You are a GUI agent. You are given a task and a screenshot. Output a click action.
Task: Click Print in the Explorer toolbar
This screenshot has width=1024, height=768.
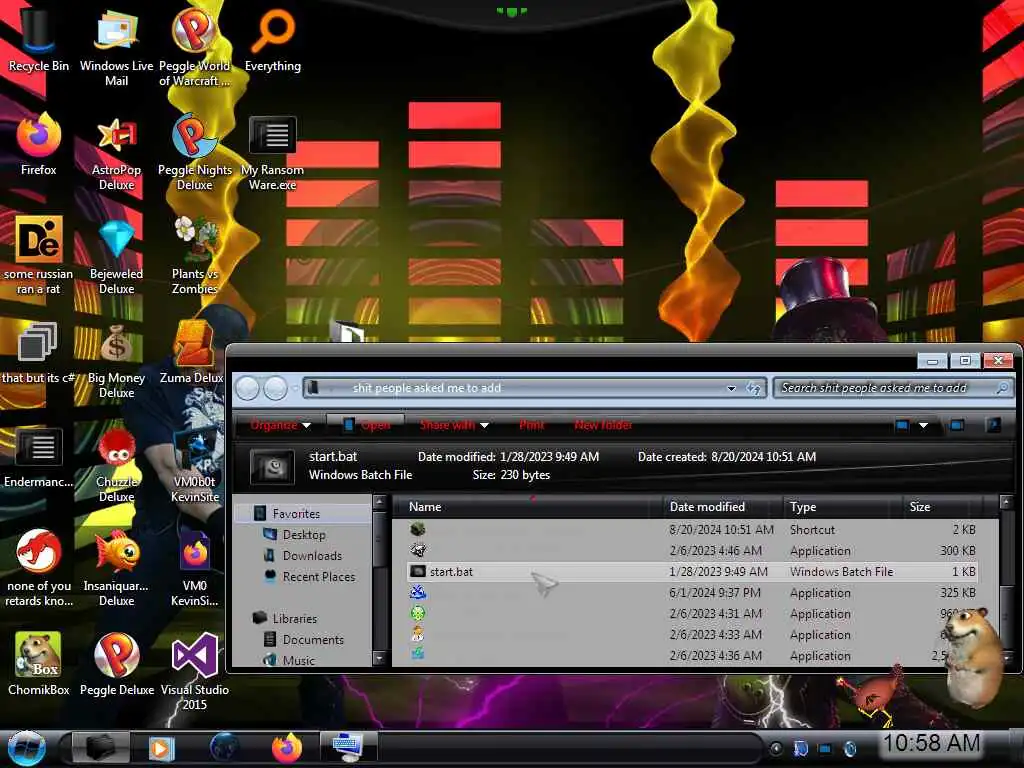tap(532, 425)
